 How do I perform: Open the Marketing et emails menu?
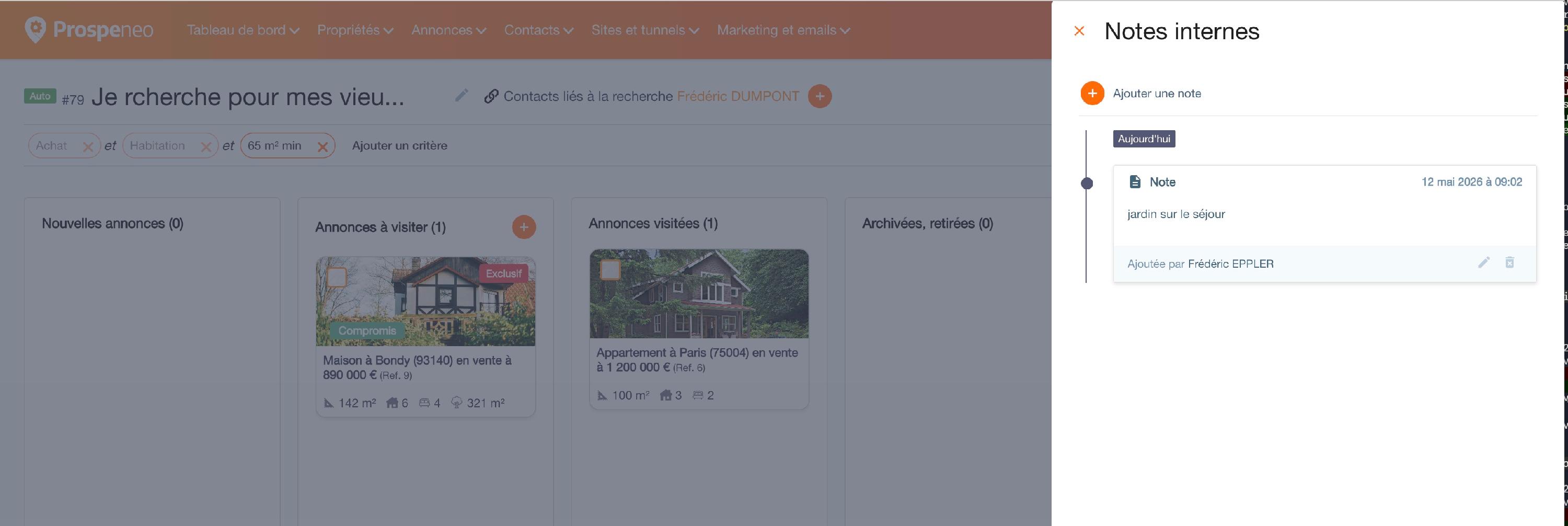pyautogui.click(x=783, y=30)
